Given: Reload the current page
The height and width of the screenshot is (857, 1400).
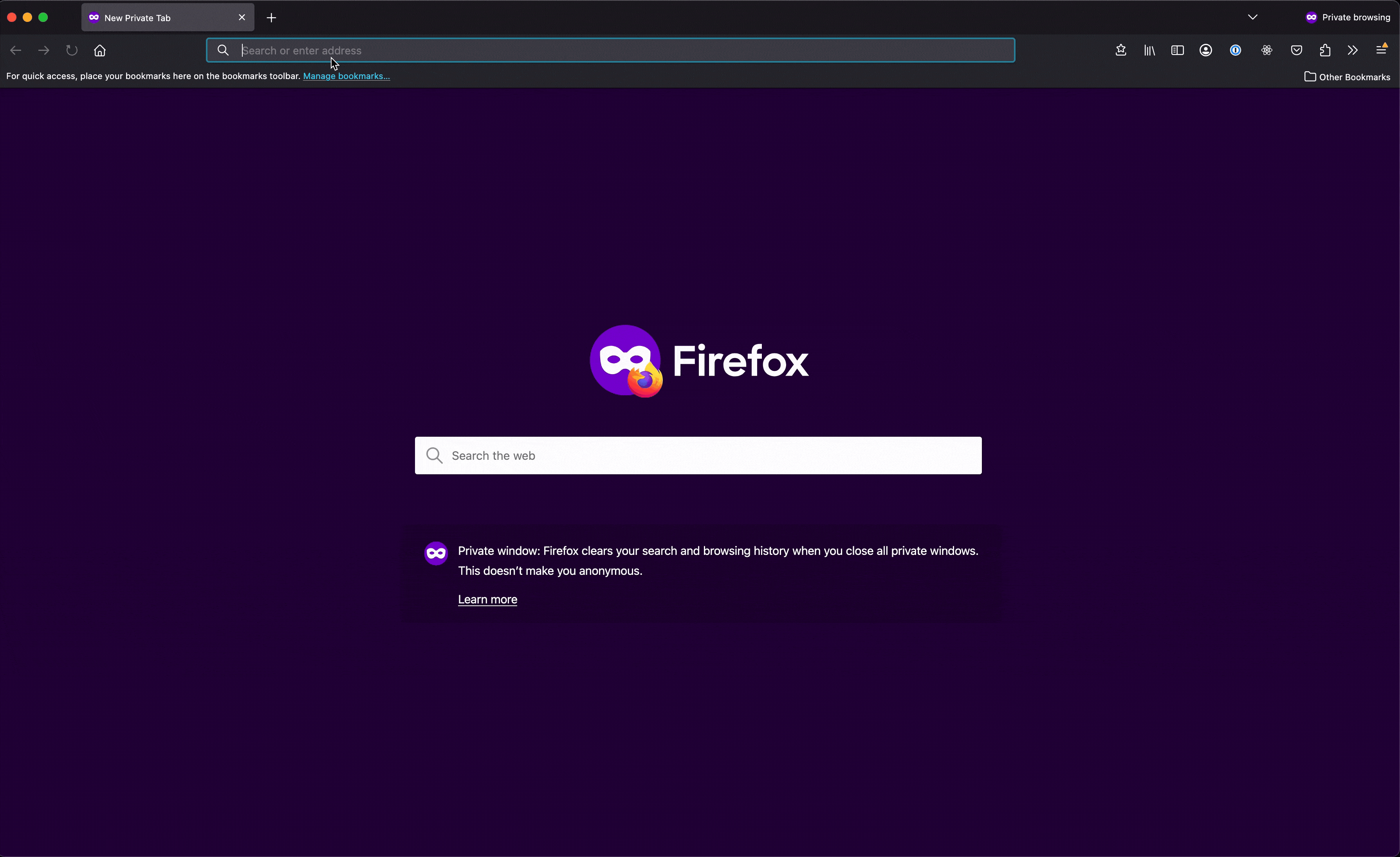Looking at the screenshot, I should click(72, 50).
